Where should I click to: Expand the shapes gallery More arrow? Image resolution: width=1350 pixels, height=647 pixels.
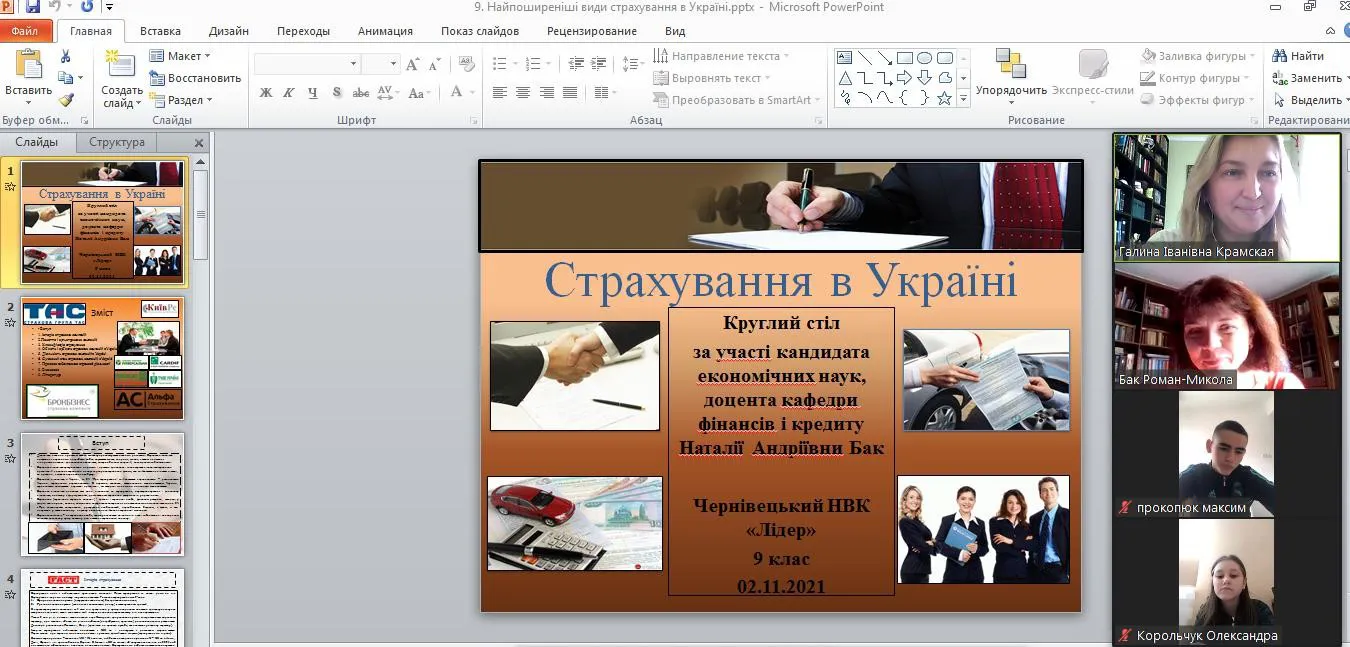(x=964, y=99)
